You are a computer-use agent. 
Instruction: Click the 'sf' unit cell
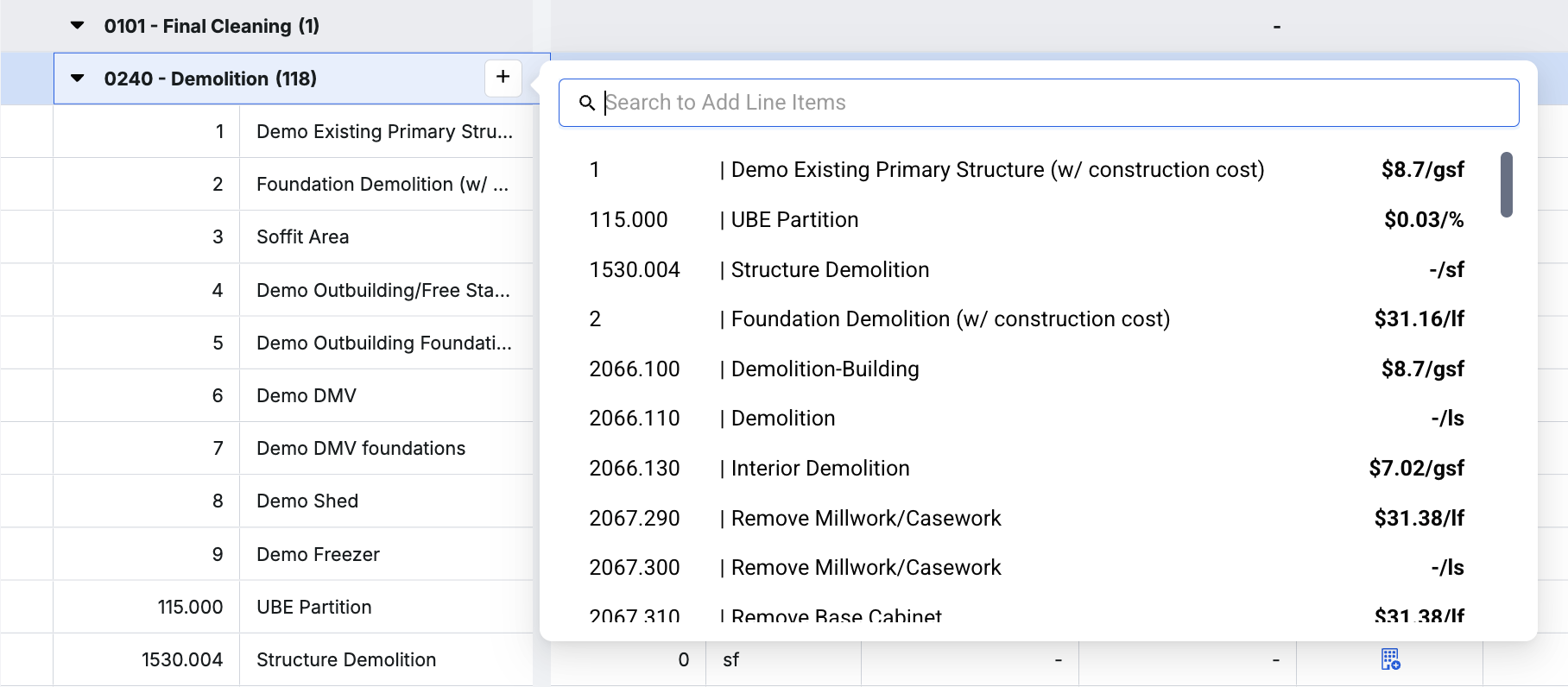[783, 659]
